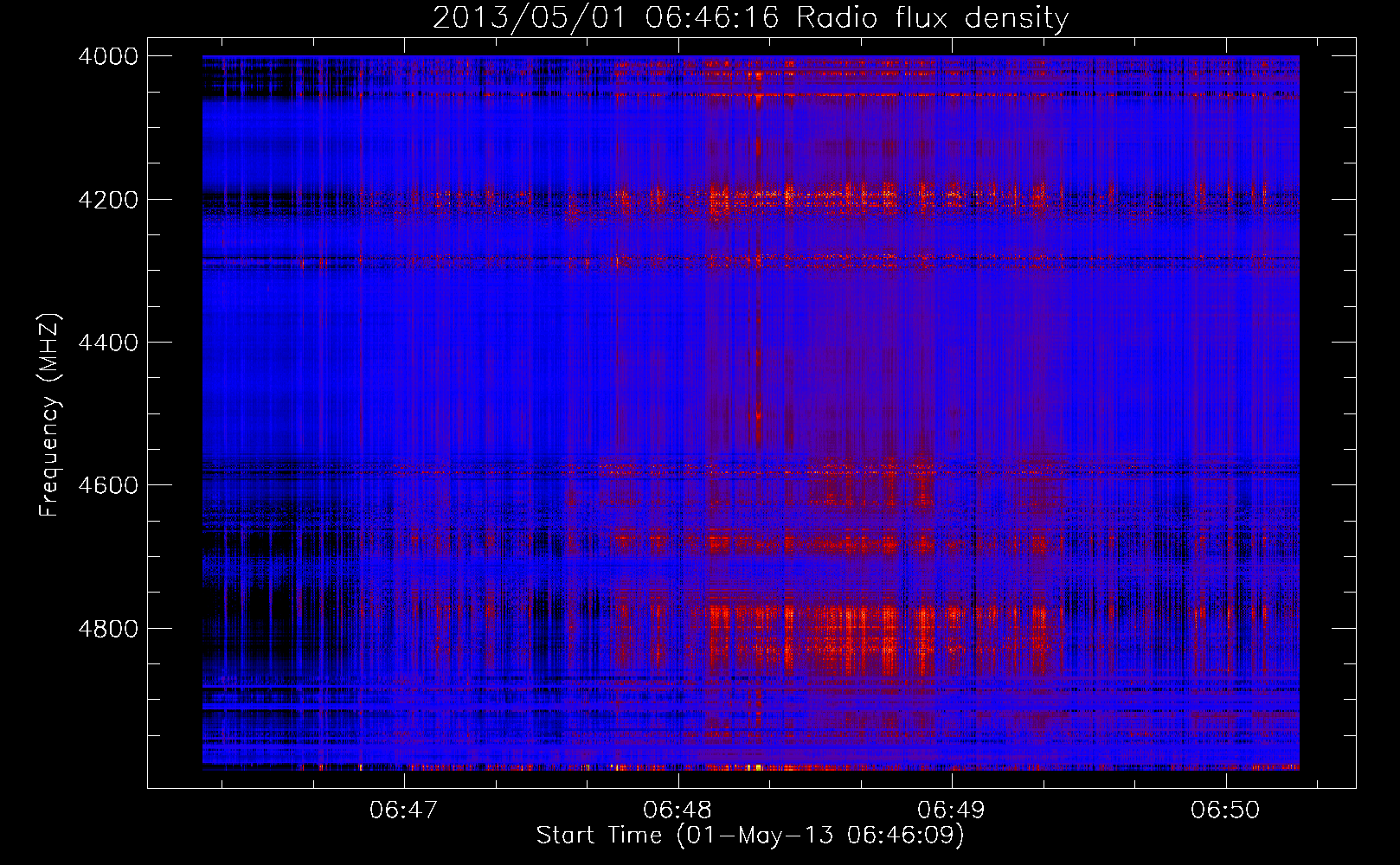Select the 4200 frequency tick label

click(108, 200)
